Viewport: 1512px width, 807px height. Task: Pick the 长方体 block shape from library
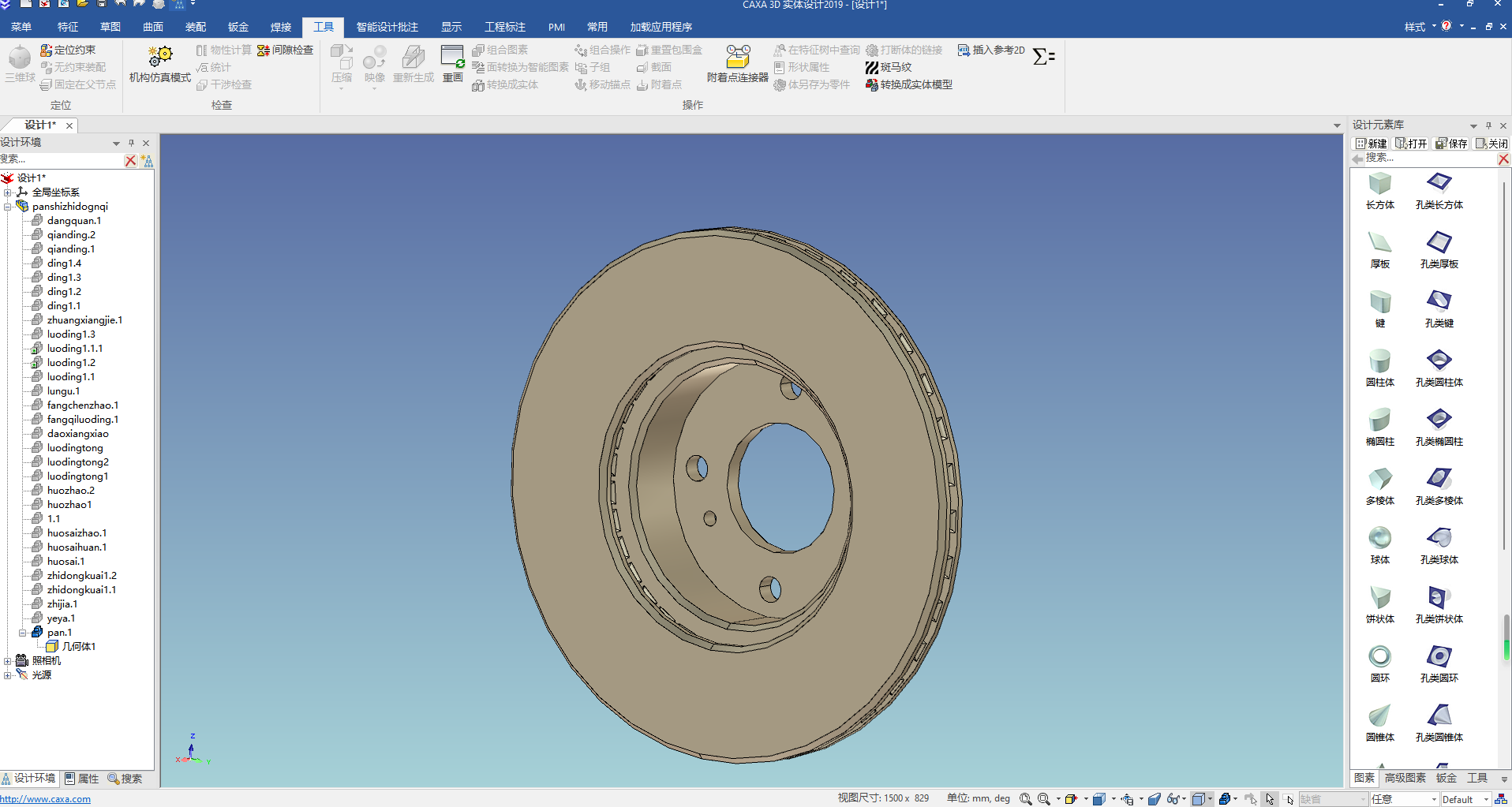(1380, 191)
